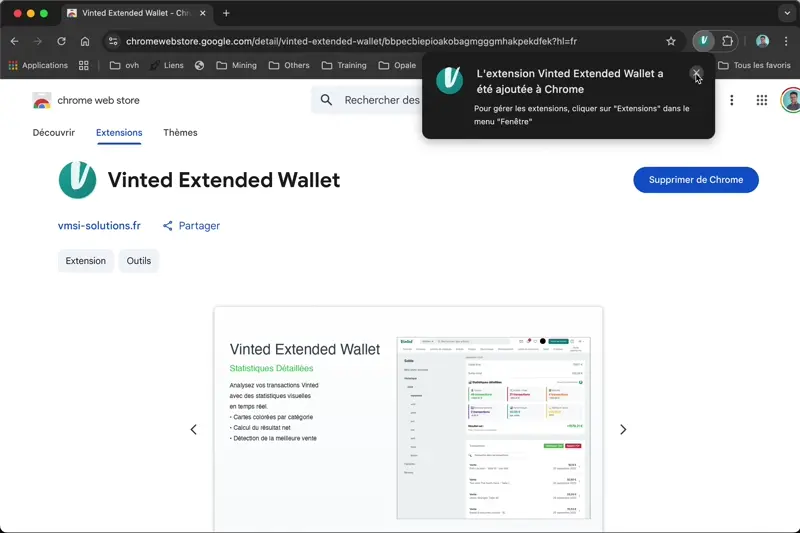
Task: Switch to the Thèmes tab
Action: (x=180, y=133)
